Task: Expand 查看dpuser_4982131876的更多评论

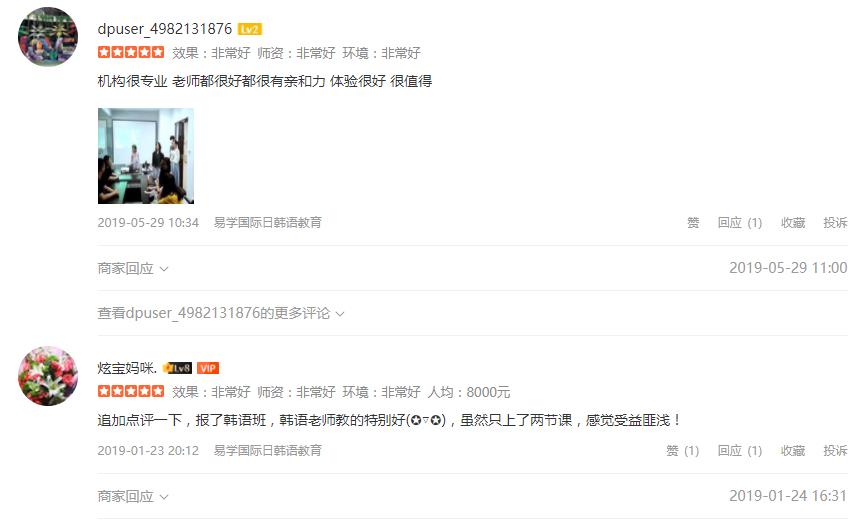Action: (x=221, y=313)
